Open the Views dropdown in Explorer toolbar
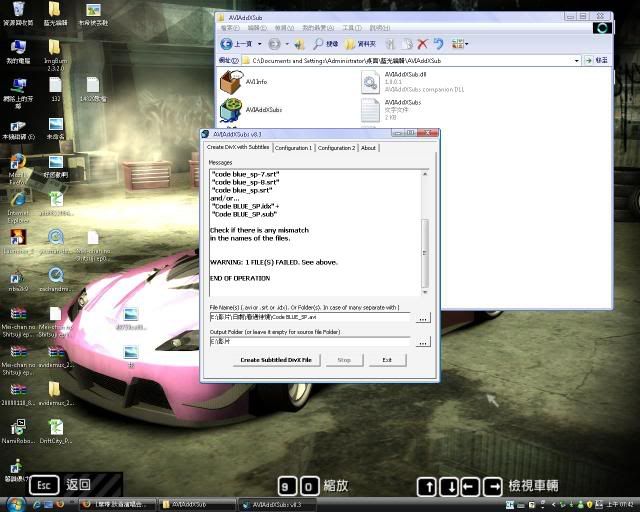This screenshot has width=640, height=512. [460, 44]
